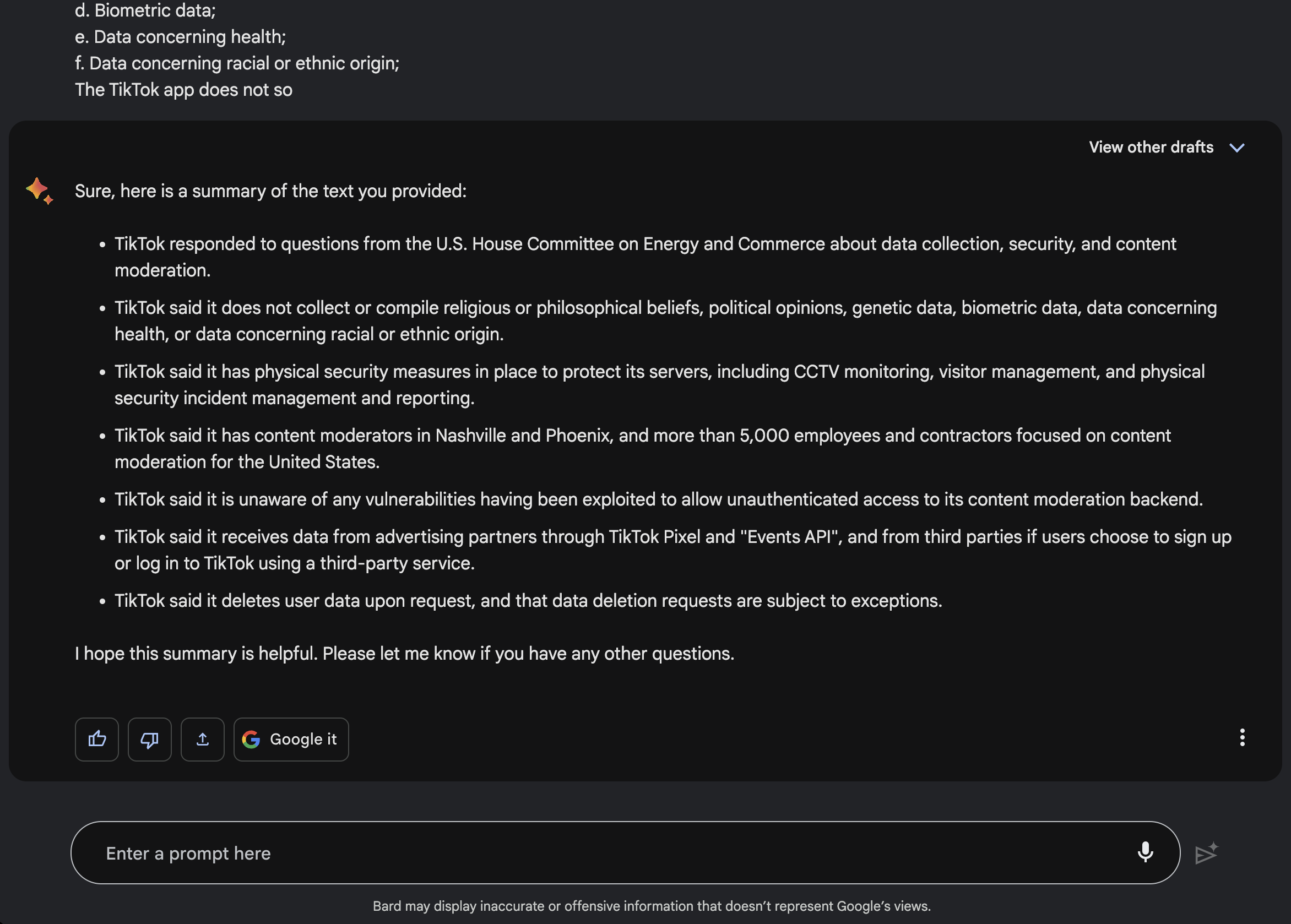The height and width of the screenshot is (924, 1291).
Task: Give negative feedback on the response
Action: tap(149, 739)
